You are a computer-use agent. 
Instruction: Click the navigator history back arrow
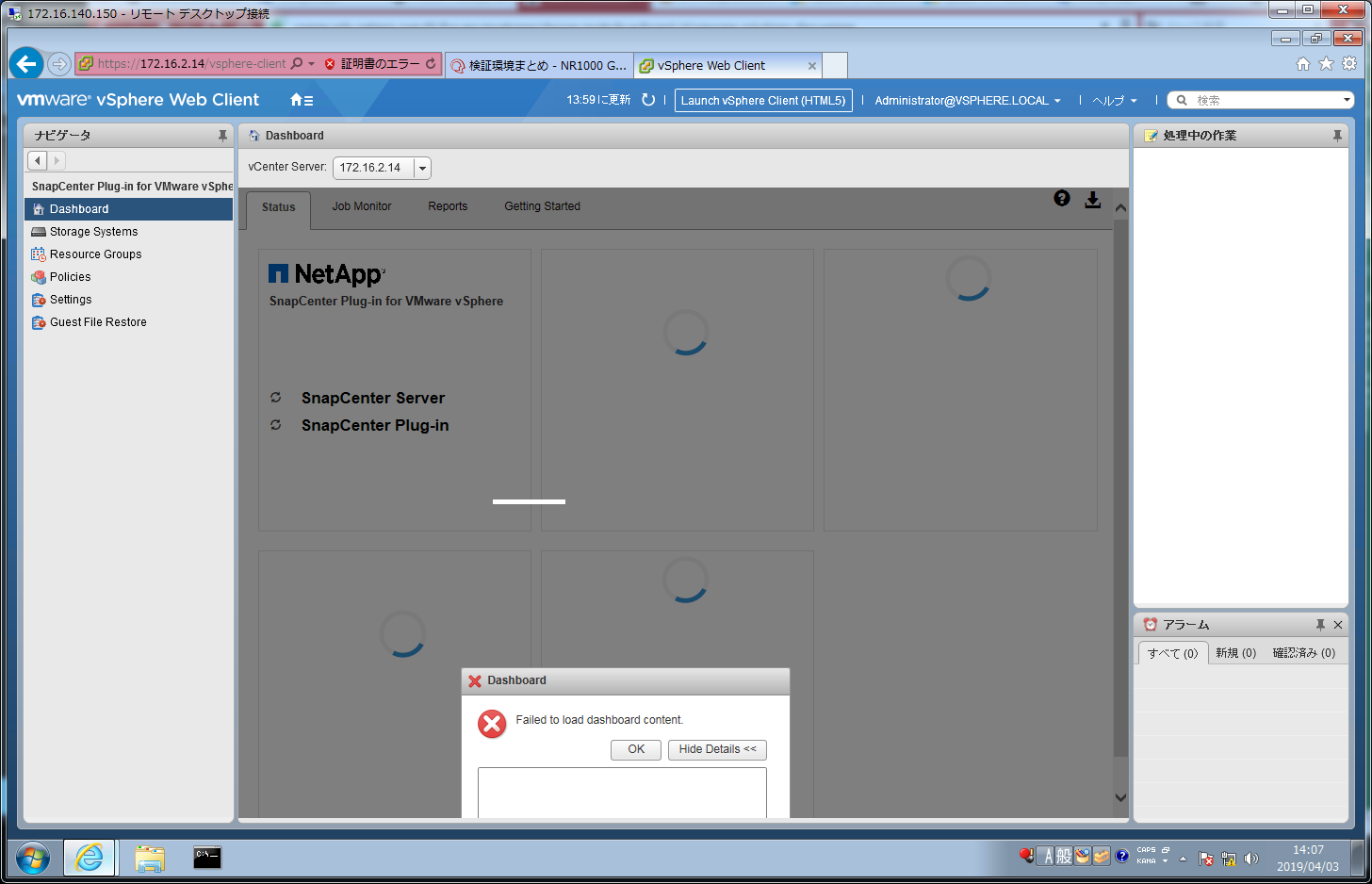coord(38,161)
